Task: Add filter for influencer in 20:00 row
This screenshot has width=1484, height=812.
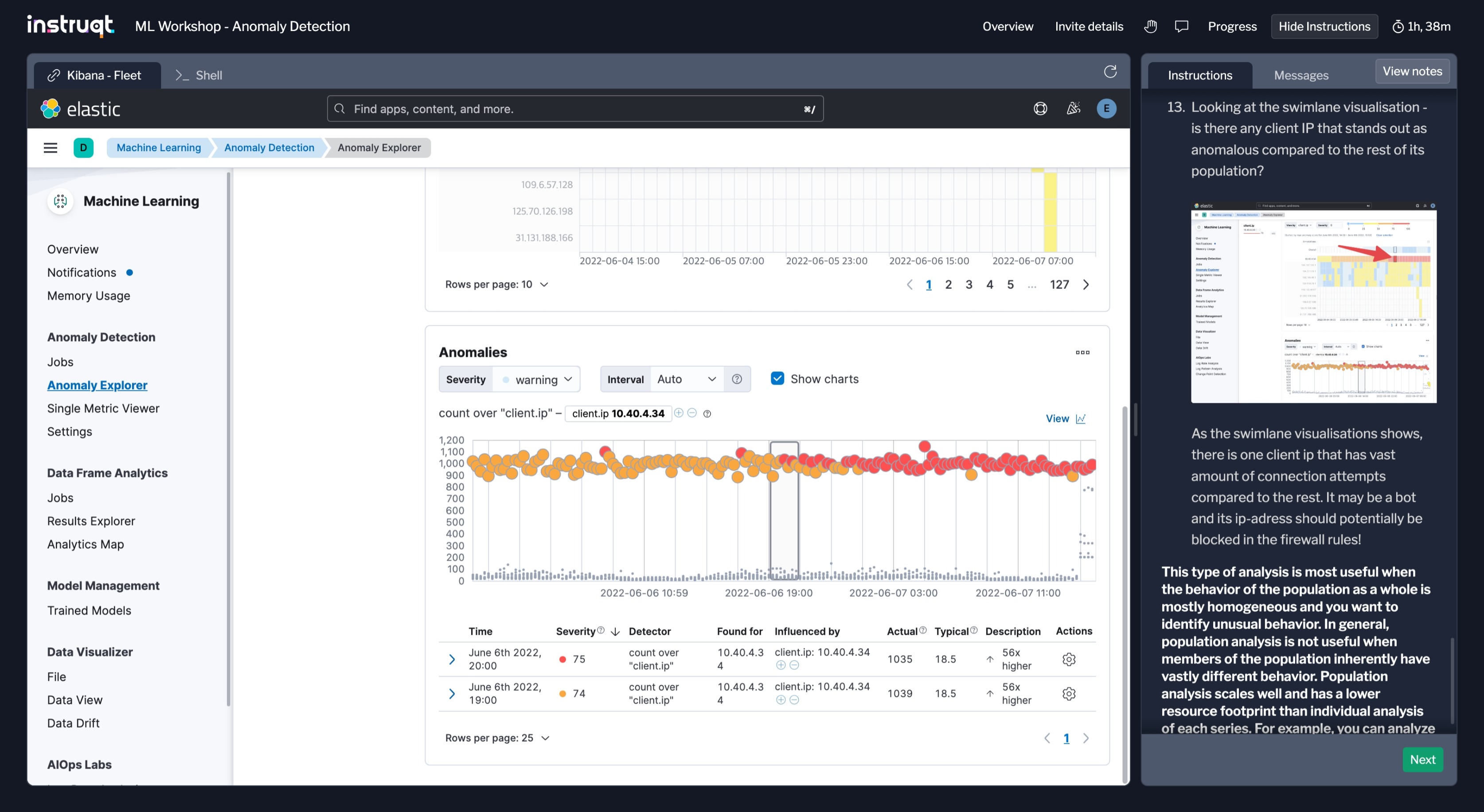Action: click(x=781, y=665)
